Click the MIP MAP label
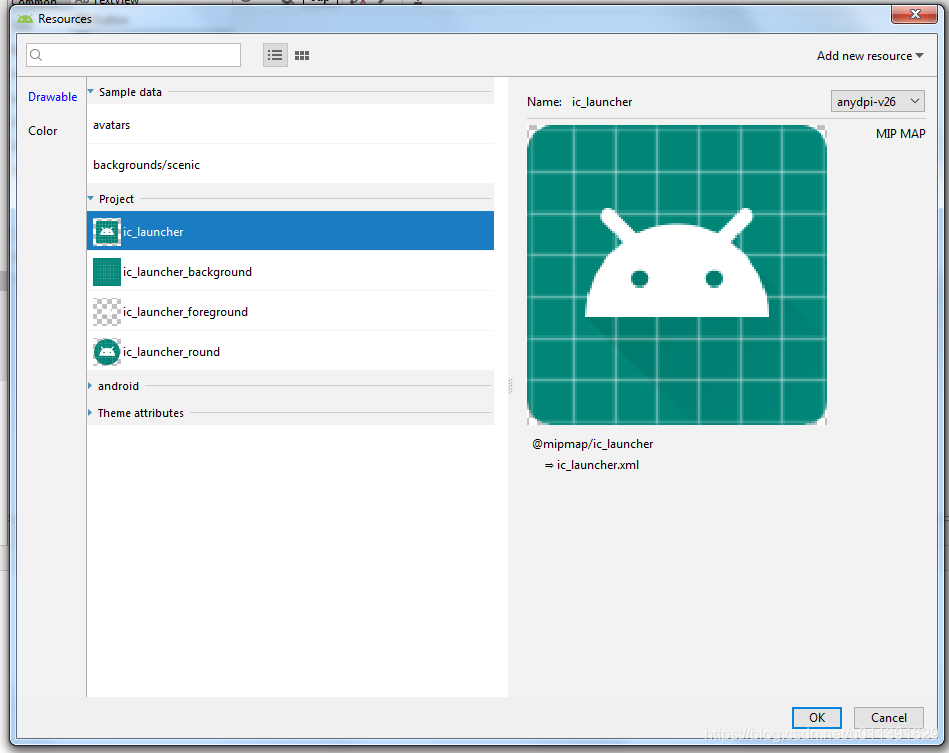Image resolution: width=949 pixels, height=753 pixels. [900, 134]
